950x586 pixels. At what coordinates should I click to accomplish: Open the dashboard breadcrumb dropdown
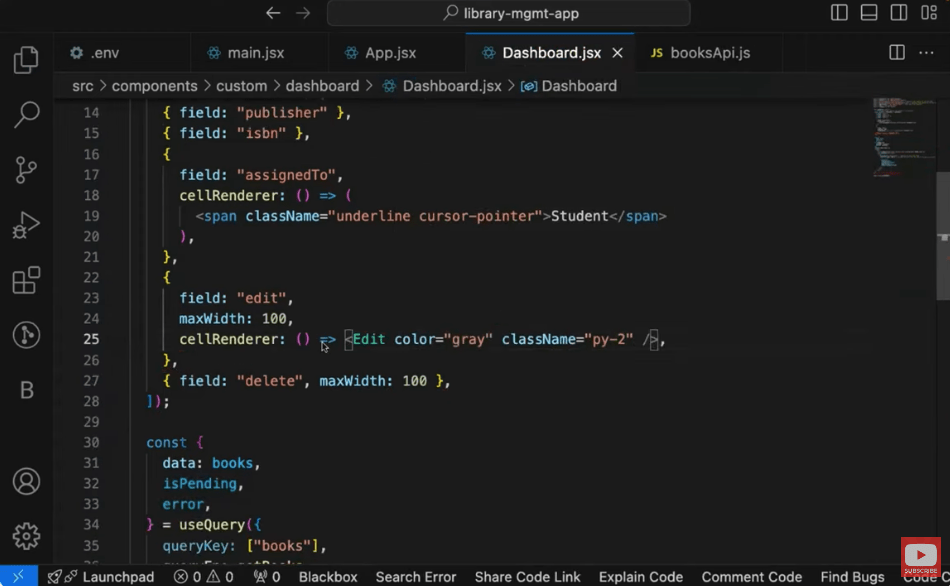coord(323,86)
